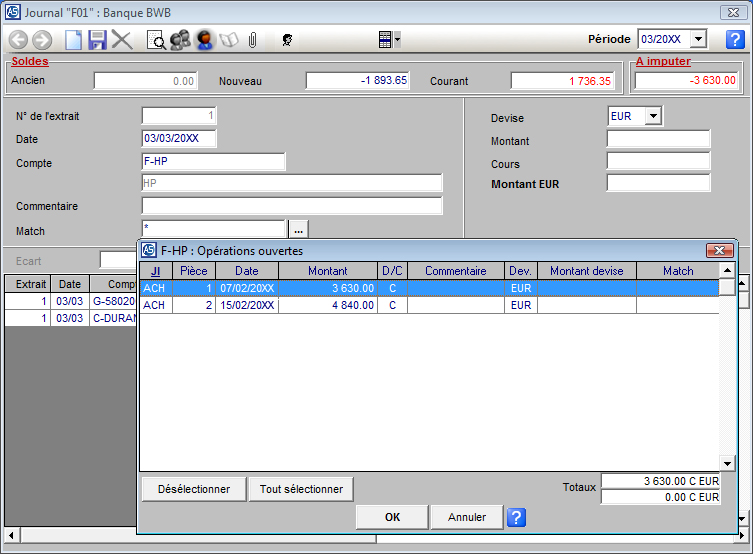Sort by the Jl column header
The height and width of the screenshot is (554, 753).
click(155, 271)
